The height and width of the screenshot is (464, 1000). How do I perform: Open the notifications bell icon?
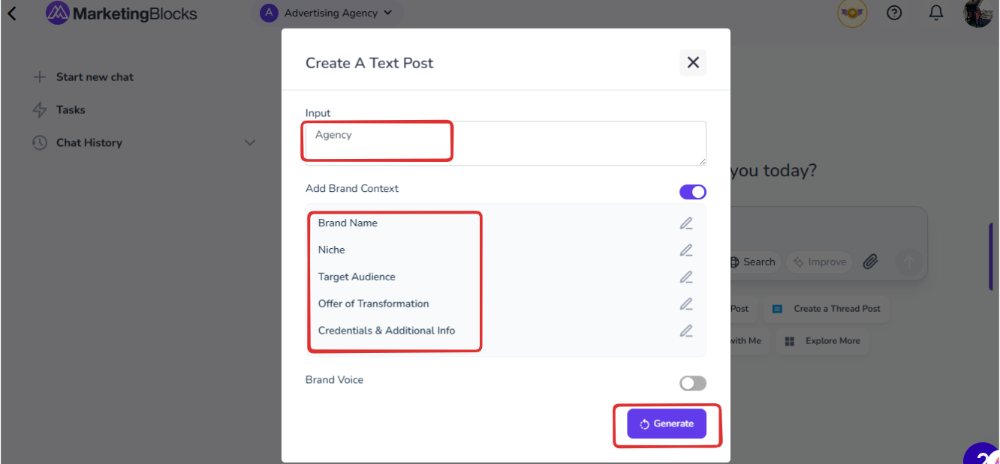click(936, 13)
